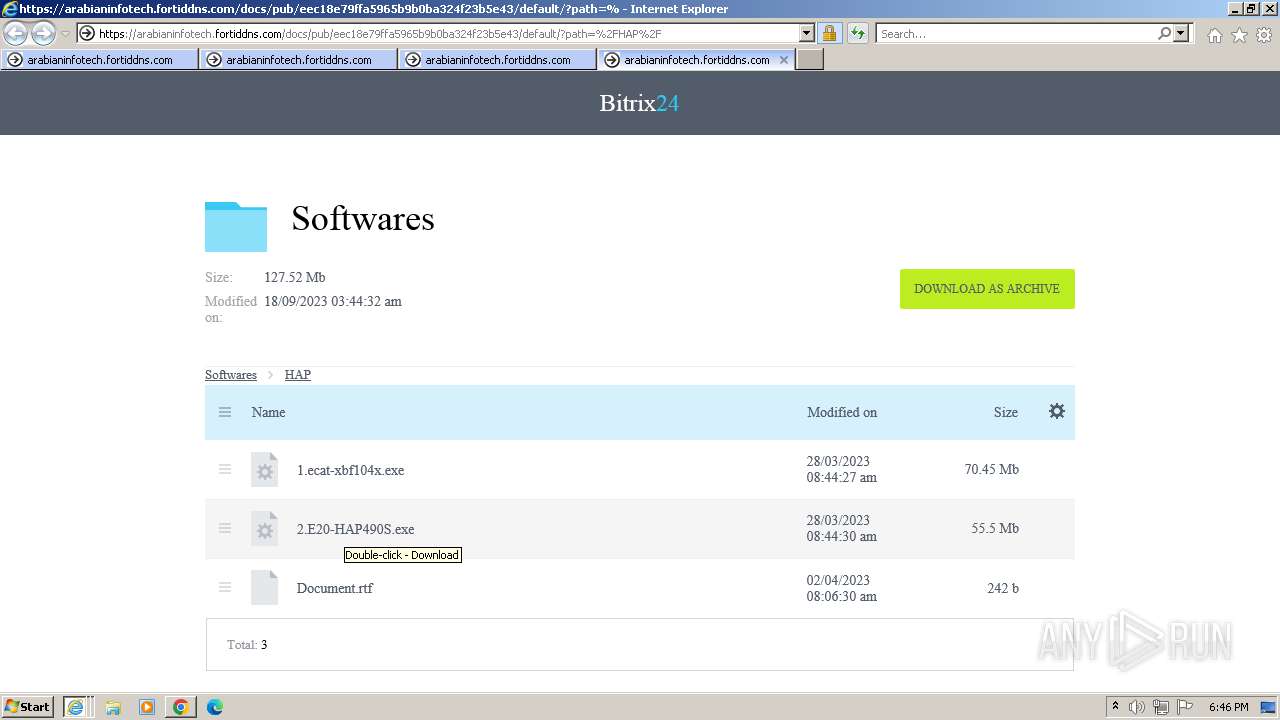Image resolution: width=1280 pixels, height=720 pixels.
Task: Open Windows Media Player from taskbar
Action: click(147, 707)
